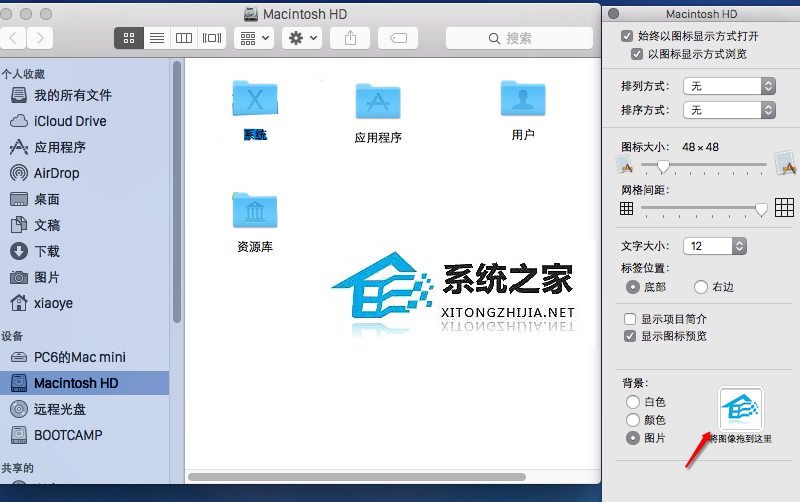Image resolution: width=800 pixels, height=502 pixels.
Task: Go back with the back arrow button
Action: tap(15, 38)
